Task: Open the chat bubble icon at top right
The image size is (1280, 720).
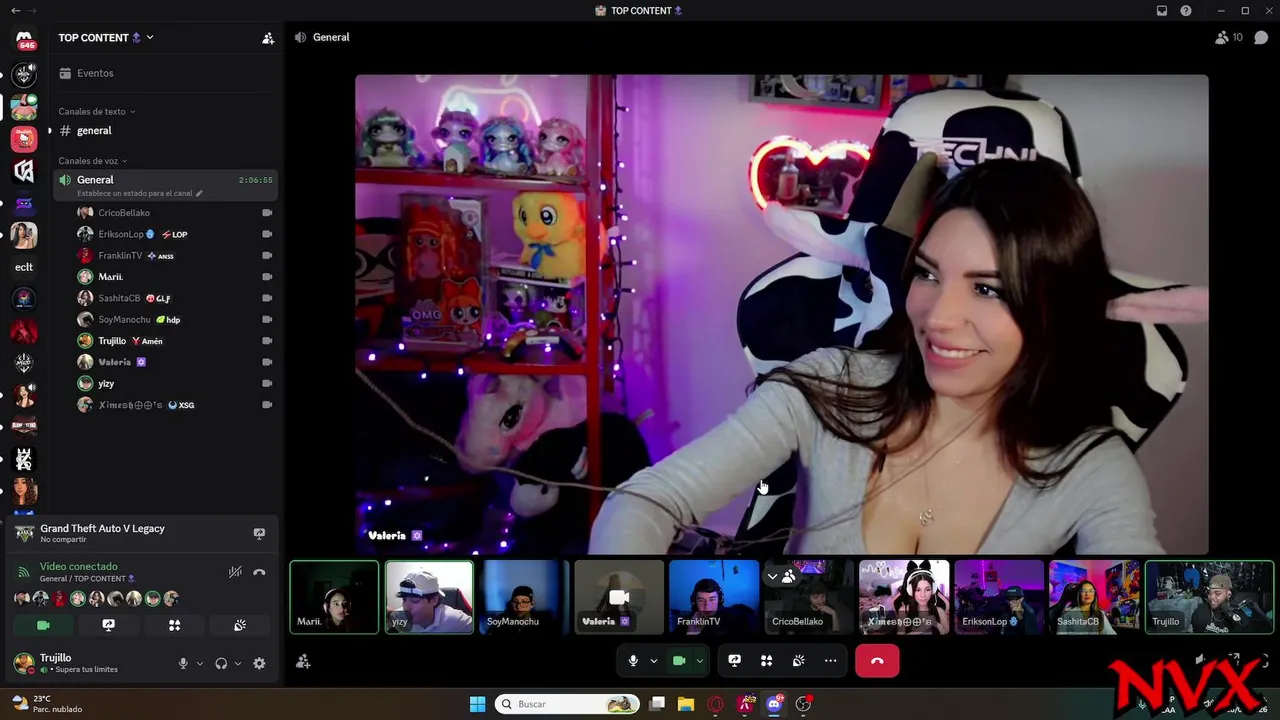Action: click(1261, 37)
